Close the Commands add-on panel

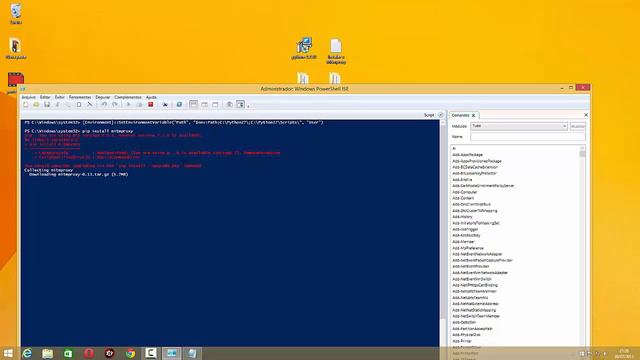click(586, 115)
